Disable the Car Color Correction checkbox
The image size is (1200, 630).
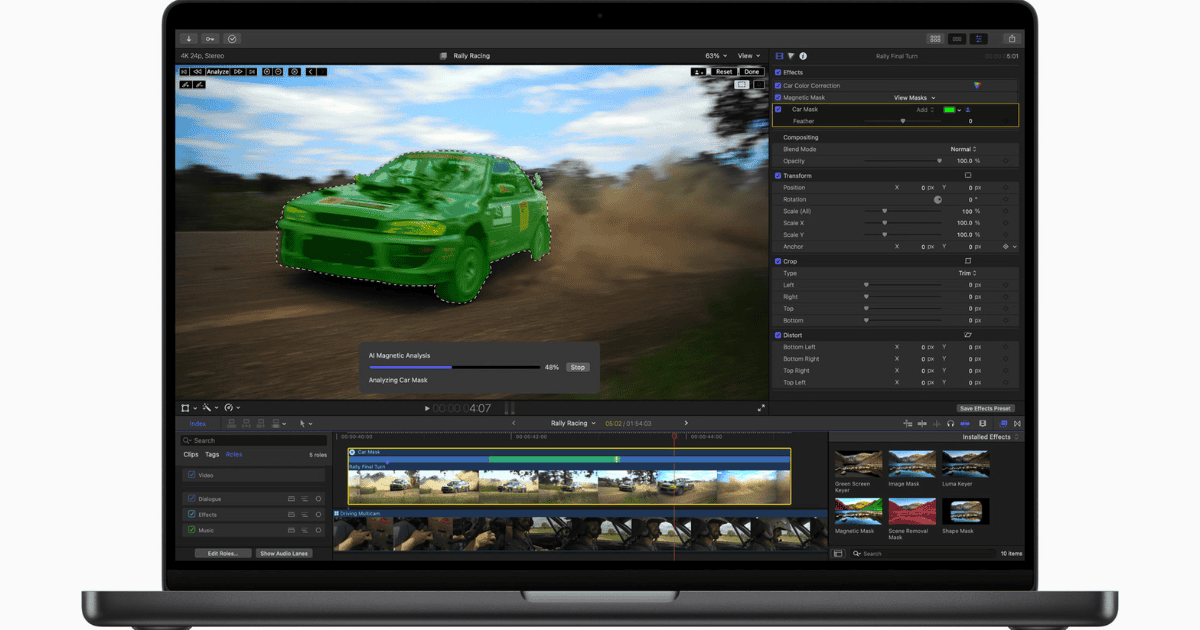click(x=779, y=86)
